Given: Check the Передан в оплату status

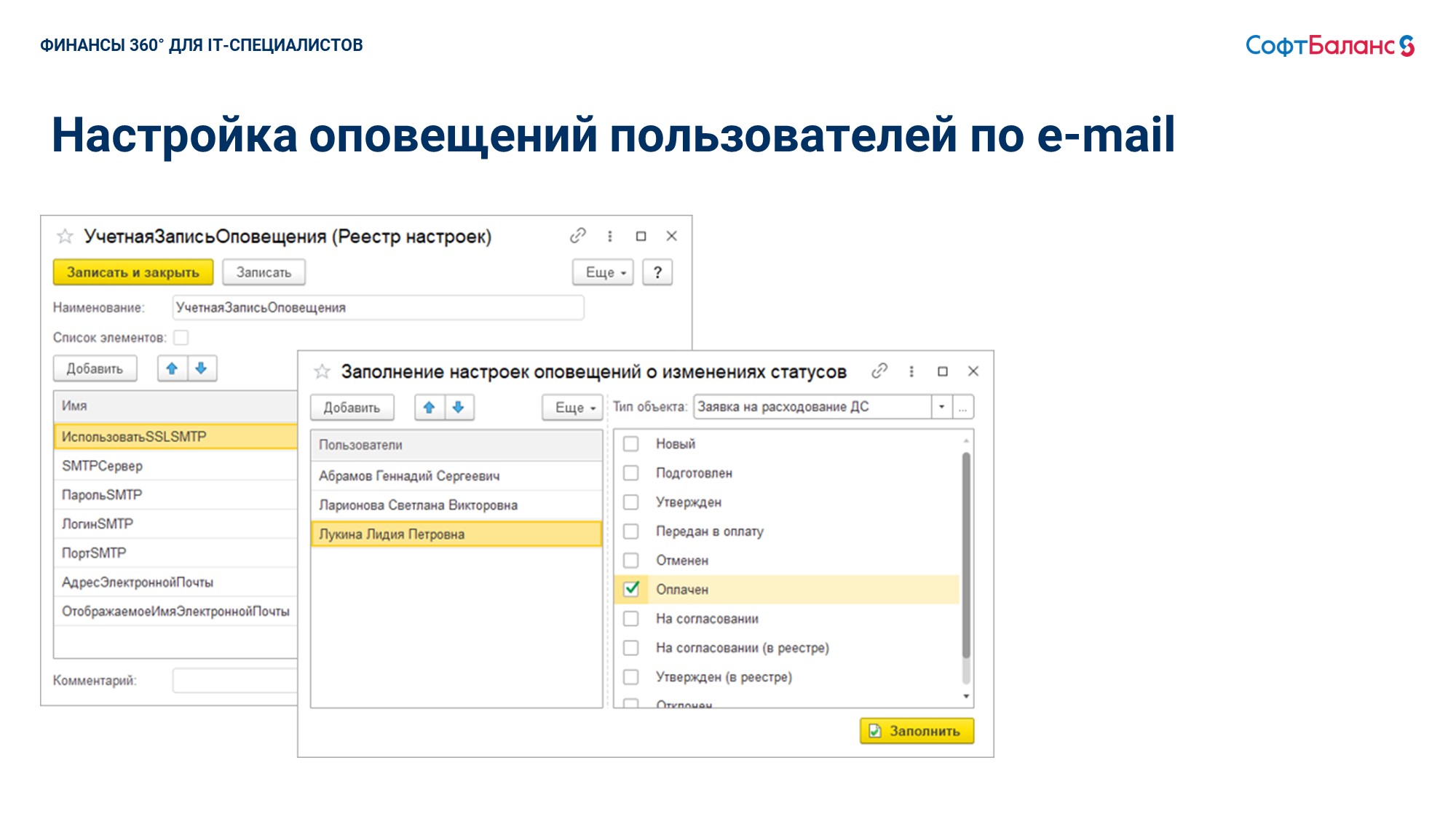Looking at the screenshot, I should pyautogui.click(x=631, y=531).
